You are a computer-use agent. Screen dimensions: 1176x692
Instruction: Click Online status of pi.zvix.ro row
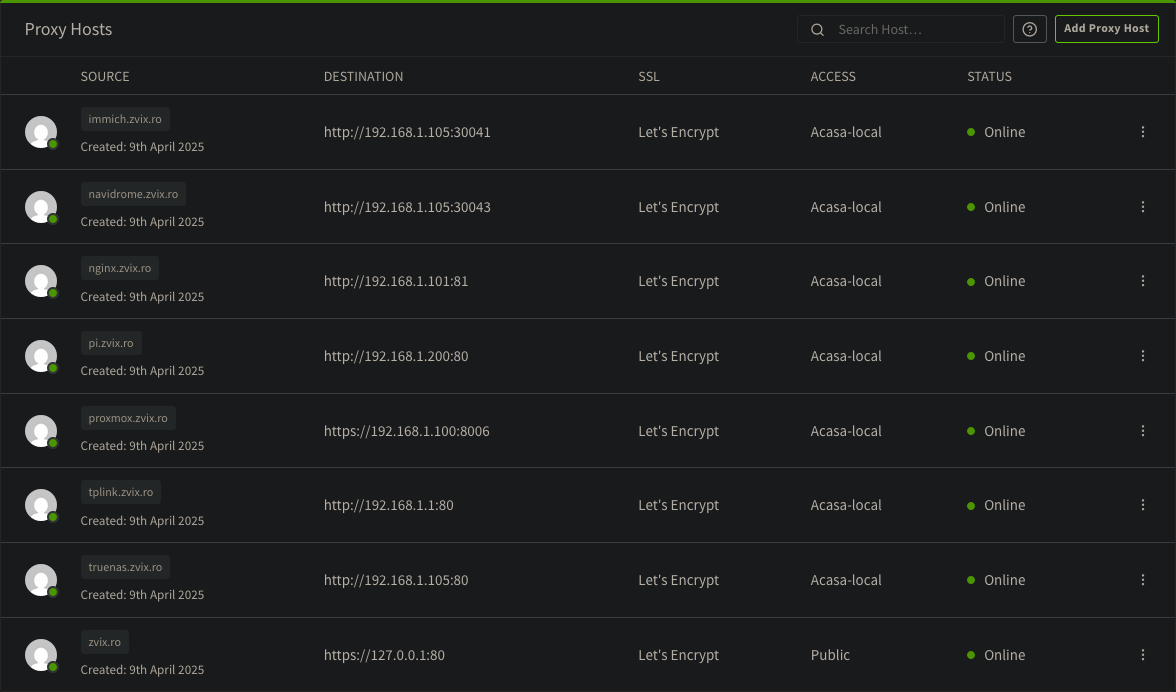click(x=996, y=356)
